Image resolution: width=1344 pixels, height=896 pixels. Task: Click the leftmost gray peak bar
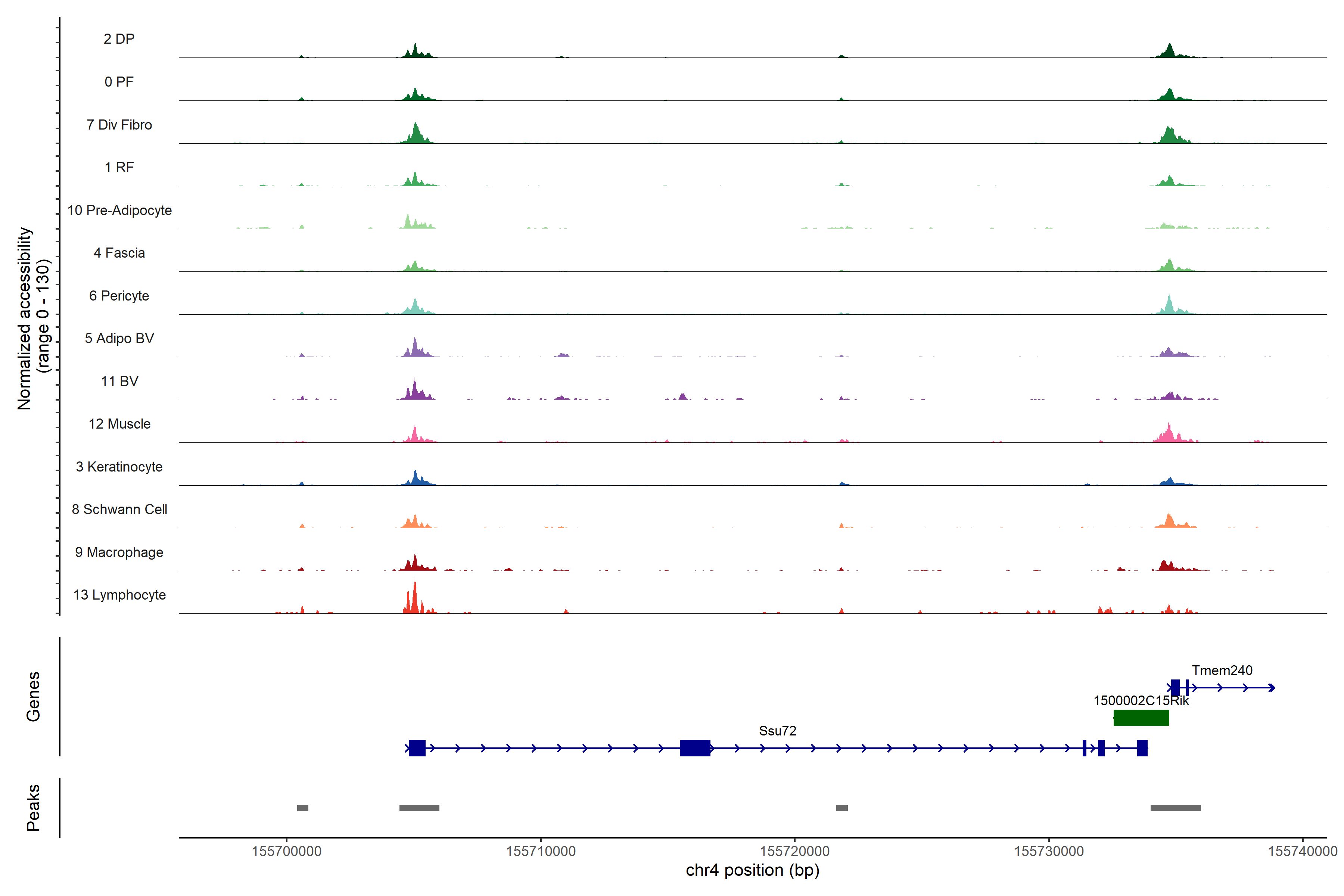pyautogui.click(x=302, y=808)
